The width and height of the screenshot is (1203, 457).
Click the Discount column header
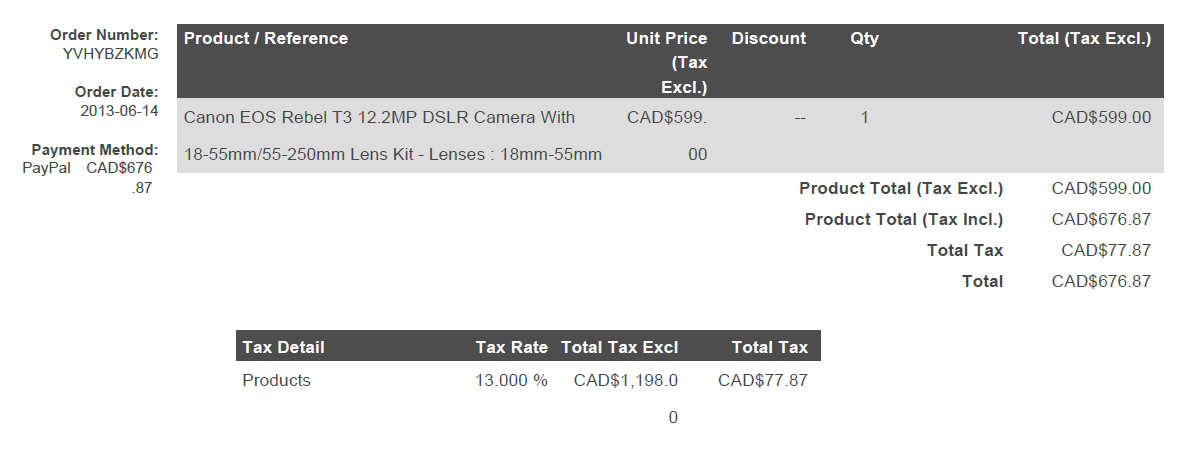(768, 39)
